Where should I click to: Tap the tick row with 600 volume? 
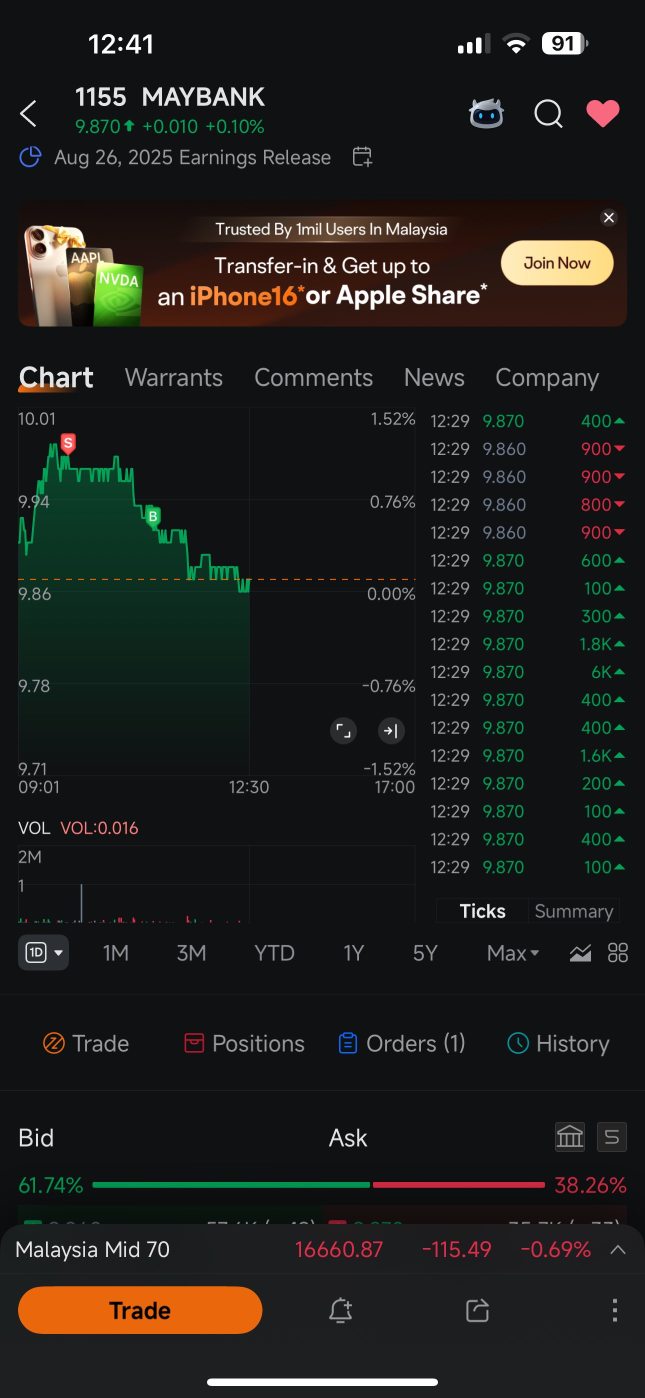click(528, 560)
